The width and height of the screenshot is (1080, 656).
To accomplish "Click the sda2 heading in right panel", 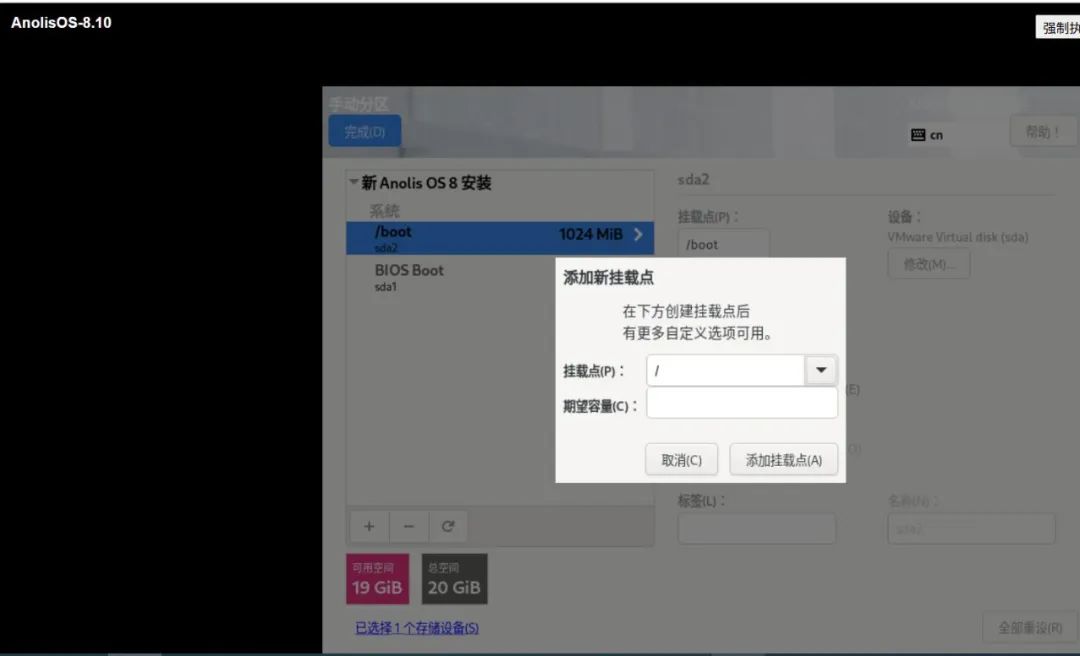I will [x=694, y=180].
